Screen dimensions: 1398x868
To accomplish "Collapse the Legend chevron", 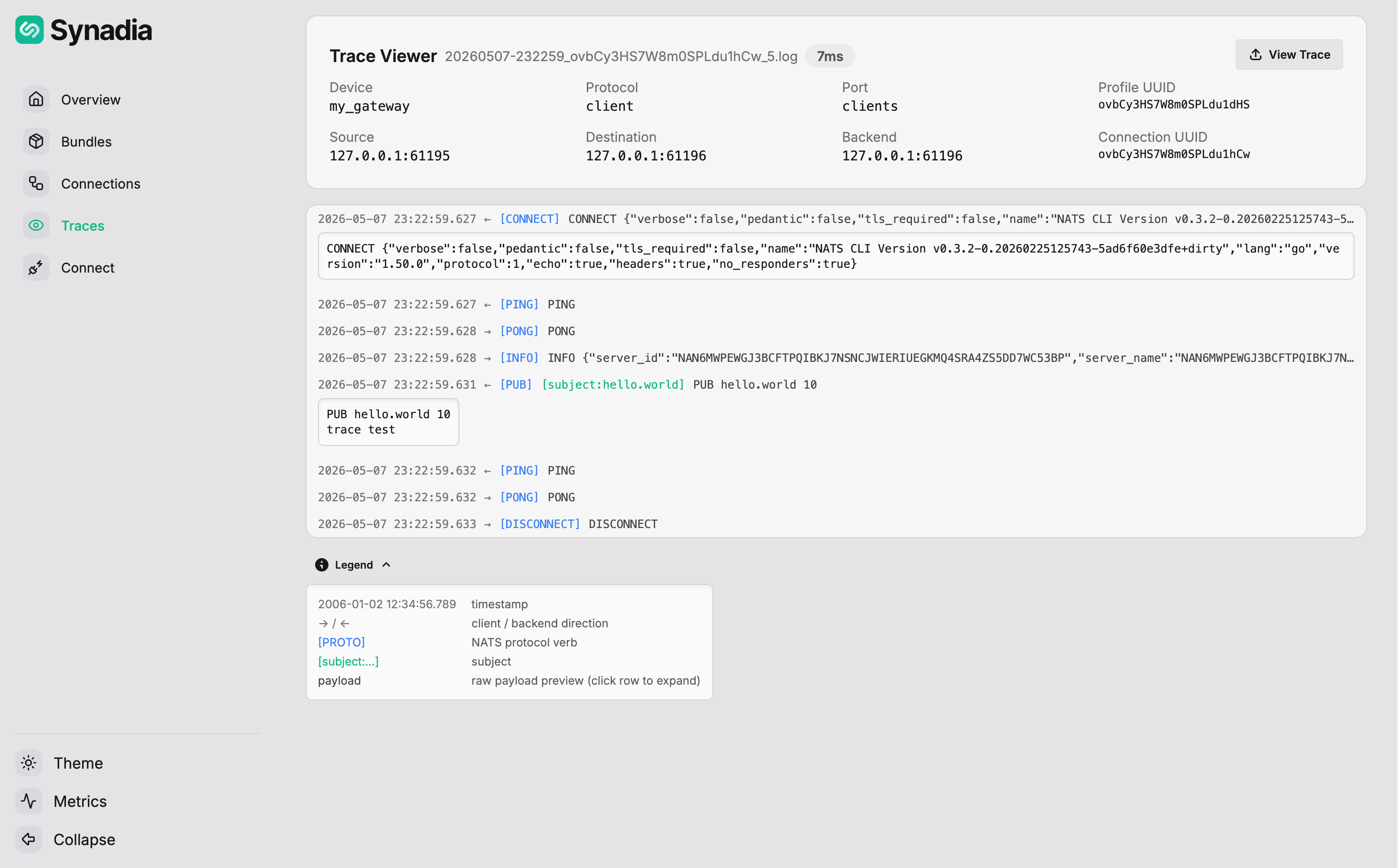I will pyautogui.click(x=386, y=565).
